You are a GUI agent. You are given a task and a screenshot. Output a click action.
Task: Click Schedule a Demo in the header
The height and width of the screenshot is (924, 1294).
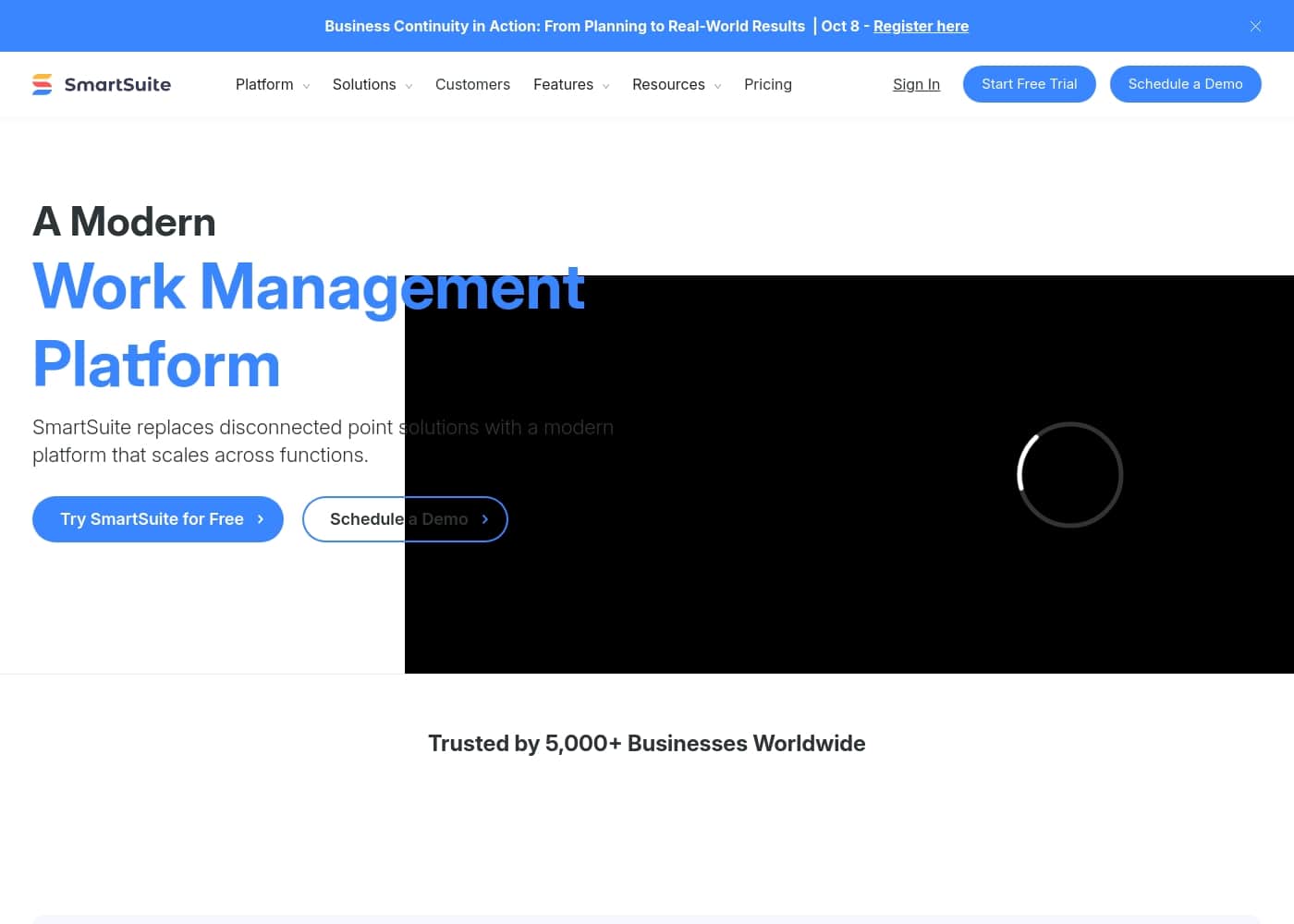pyautogui.click(x=1186, y=84)
